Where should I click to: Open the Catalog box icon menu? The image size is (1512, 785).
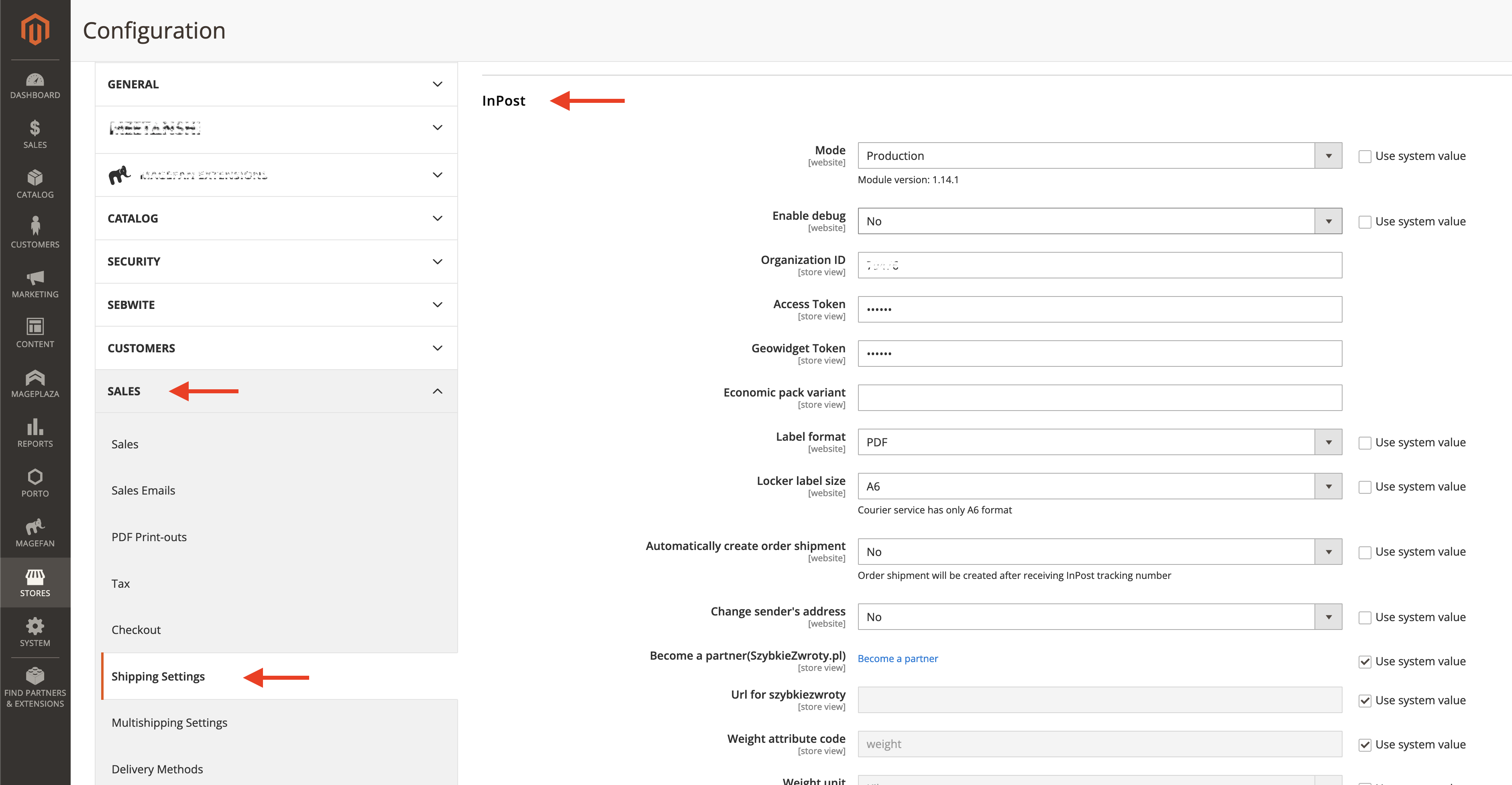click(35, 184)
